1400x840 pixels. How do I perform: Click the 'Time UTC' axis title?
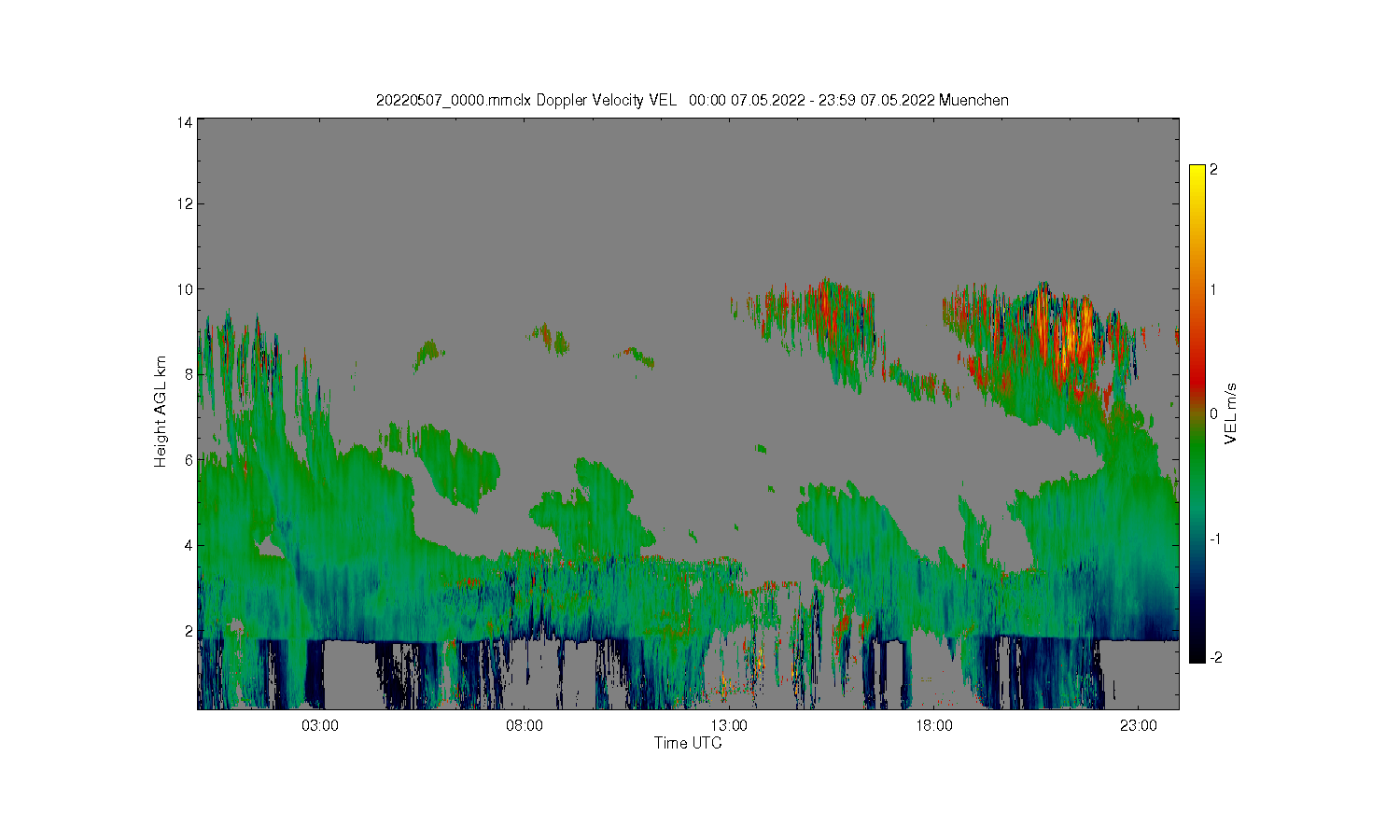pyautogui.click(x=688, y=743)
